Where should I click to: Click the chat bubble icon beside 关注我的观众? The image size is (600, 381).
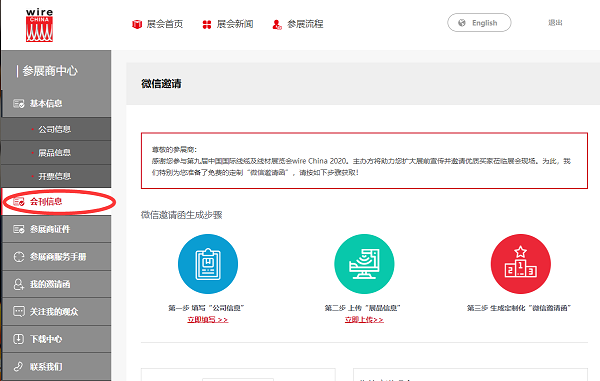click(19, 311)
